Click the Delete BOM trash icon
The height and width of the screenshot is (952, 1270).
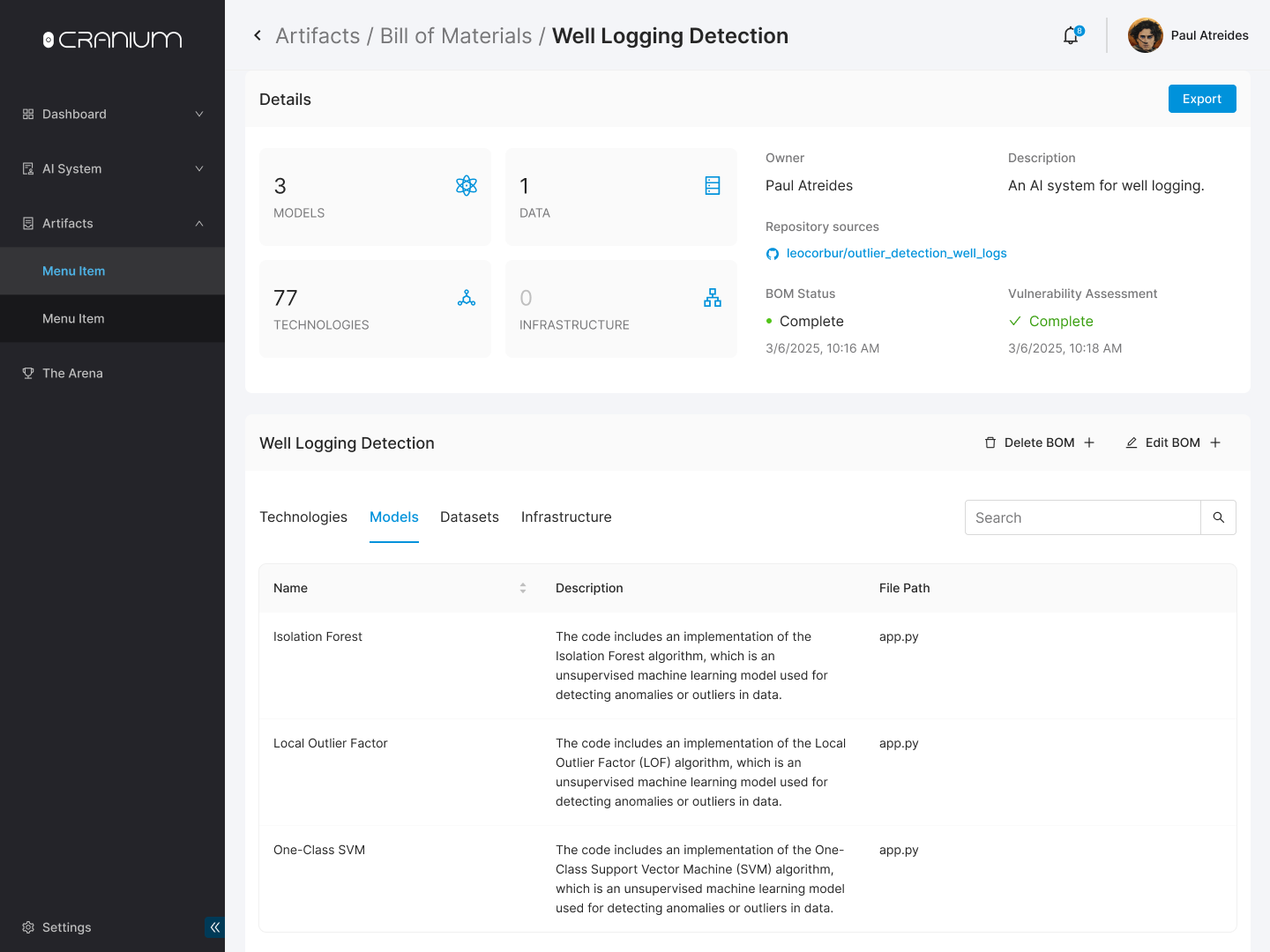(990, 443)
